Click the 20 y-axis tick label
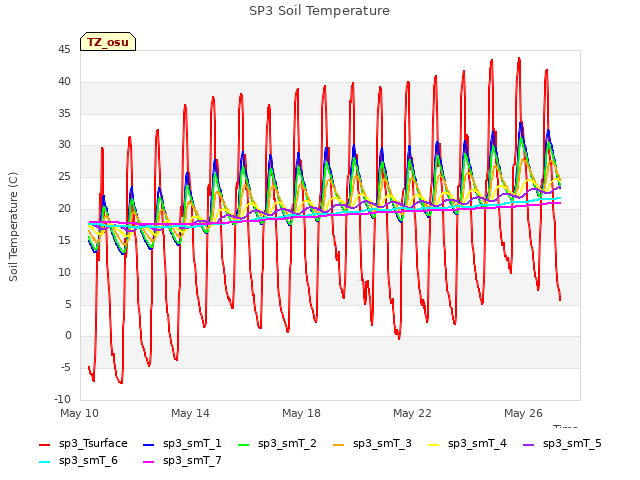Viewport: 640px width, 480px height. point(64,209)
